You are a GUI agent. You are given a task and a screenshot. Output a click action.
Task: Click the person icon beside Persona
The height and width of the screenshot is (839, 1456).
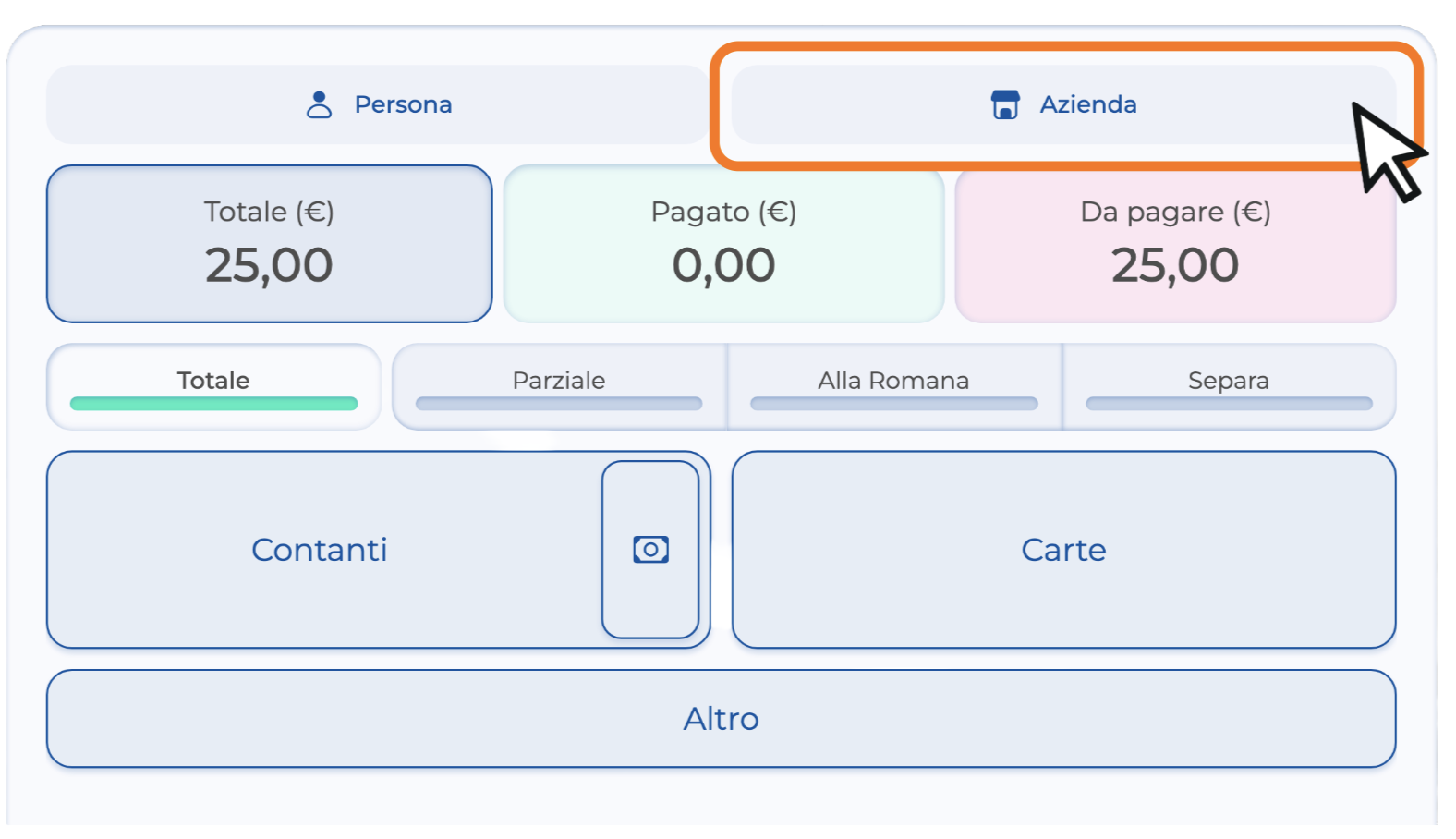click(x=319, y=104)
